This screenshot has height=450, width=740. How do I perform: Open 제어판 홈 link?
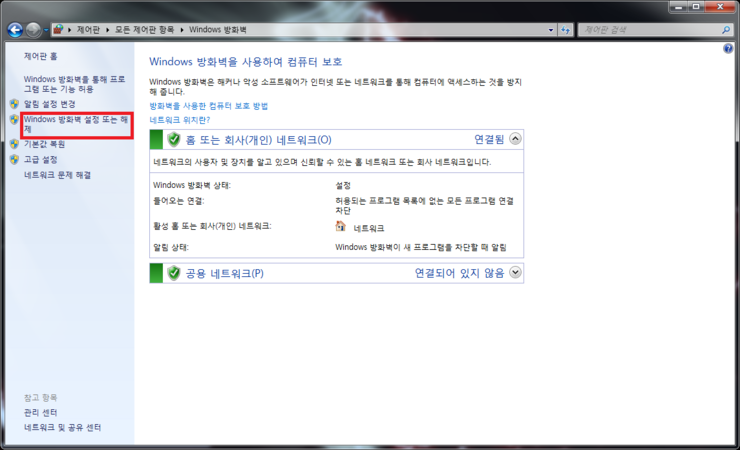(41, 56)
